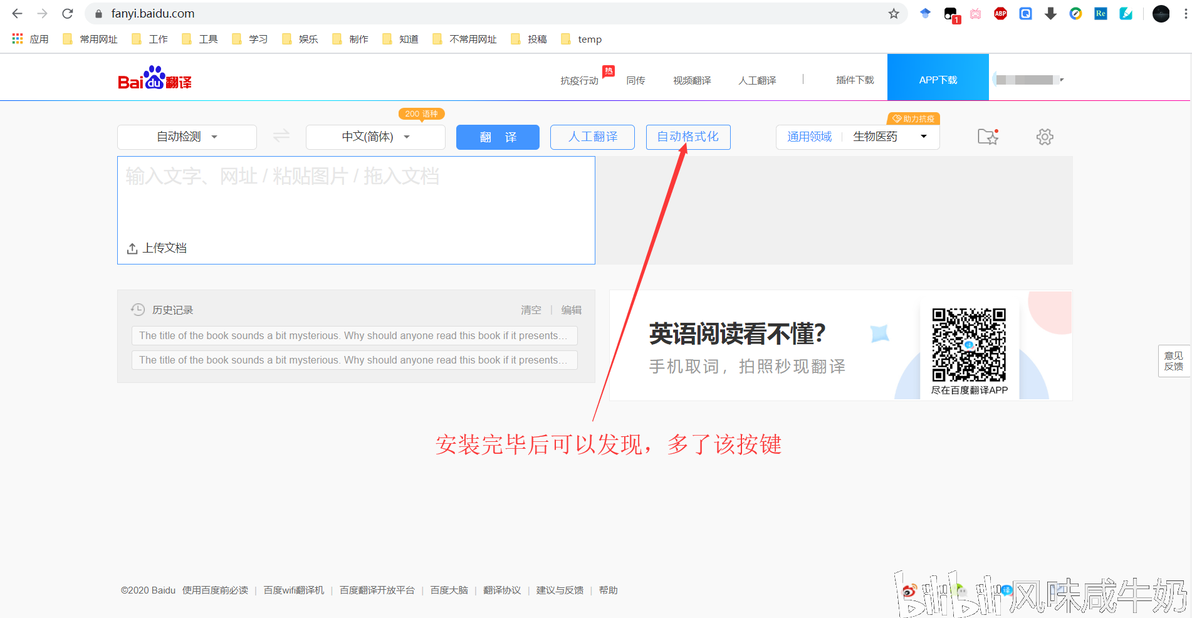Expand the 生物医药 domain dropdown

889,137
